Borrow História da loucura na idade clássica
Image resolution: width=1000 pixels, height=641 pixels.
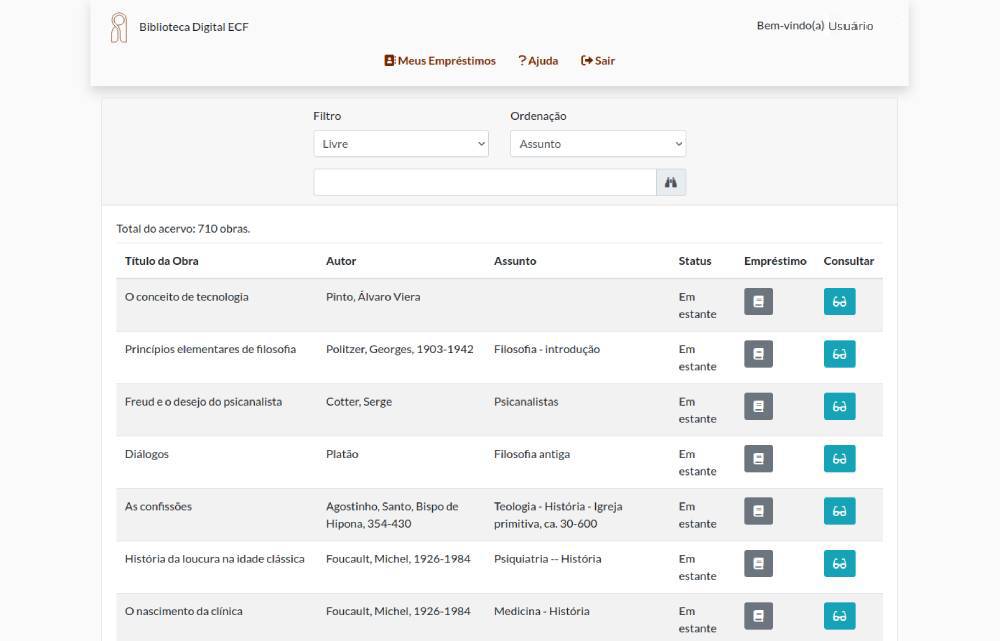click(758, 563)
